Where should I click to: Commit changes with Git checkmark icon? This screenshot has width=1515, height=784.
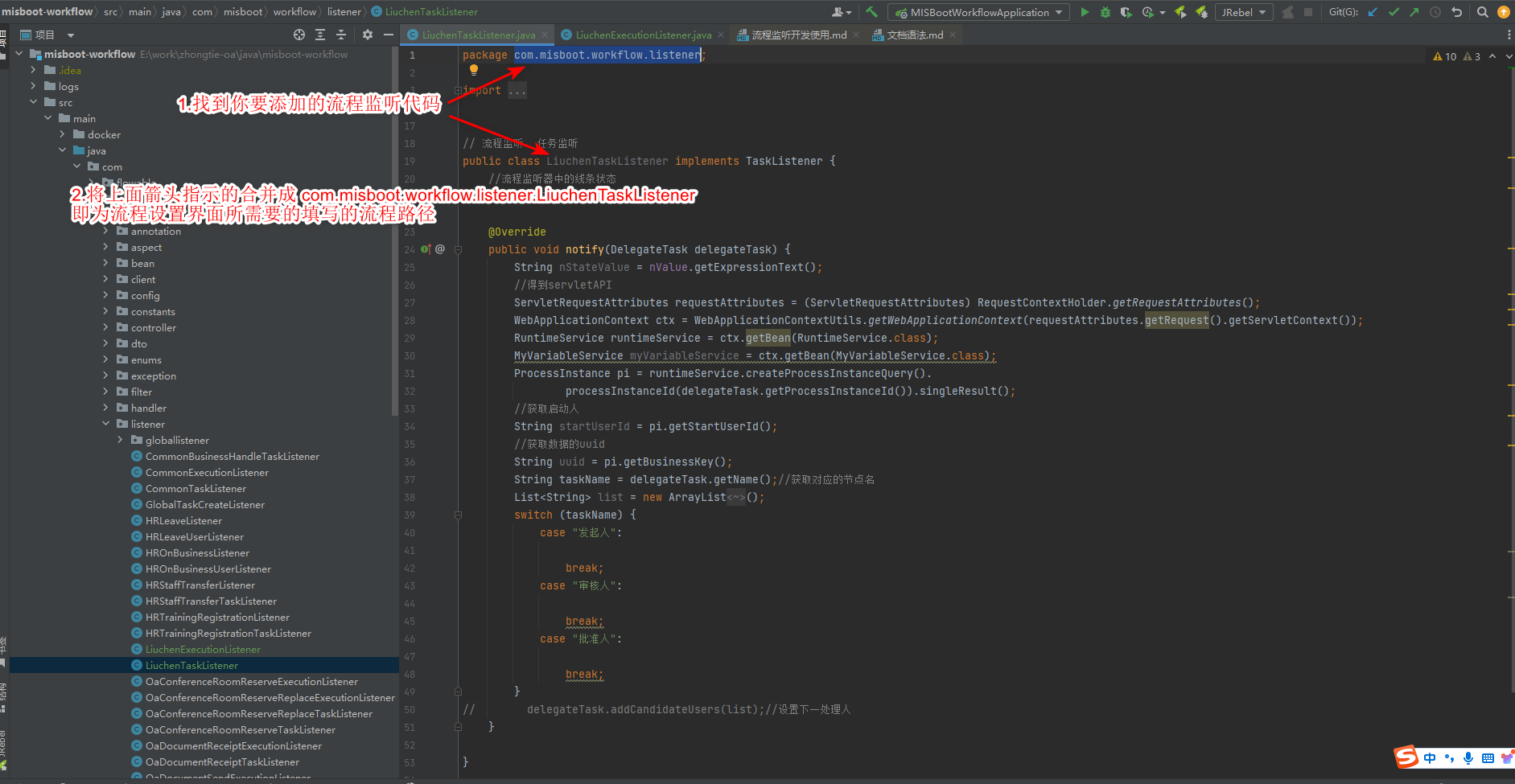point(1394,12)
